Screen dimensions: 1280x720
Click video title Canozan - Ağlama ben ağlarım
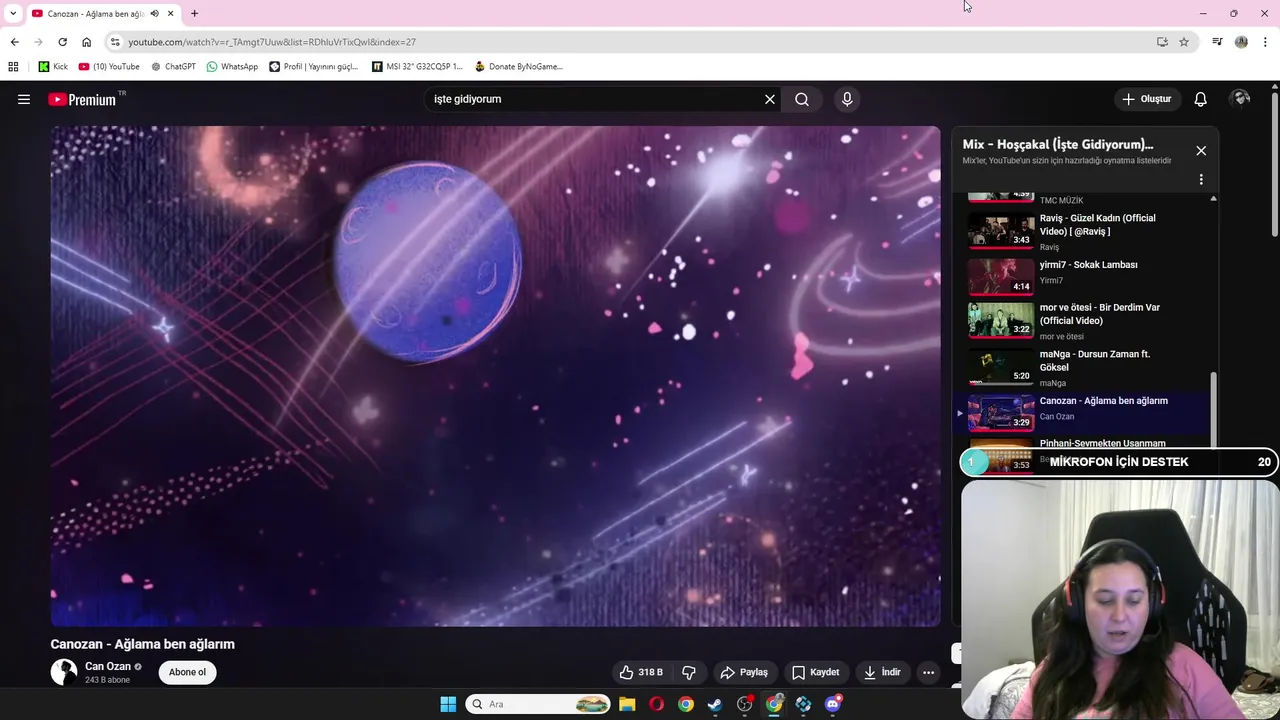[x=143, y=644]
